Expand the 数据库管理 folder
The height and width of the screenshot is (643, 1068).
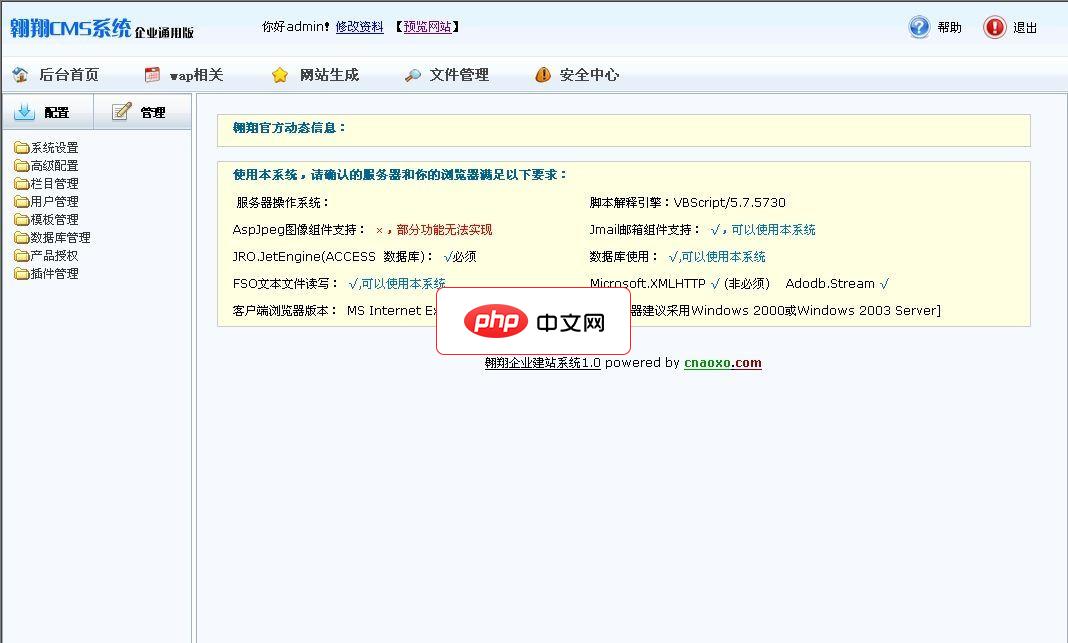(22, 237)
